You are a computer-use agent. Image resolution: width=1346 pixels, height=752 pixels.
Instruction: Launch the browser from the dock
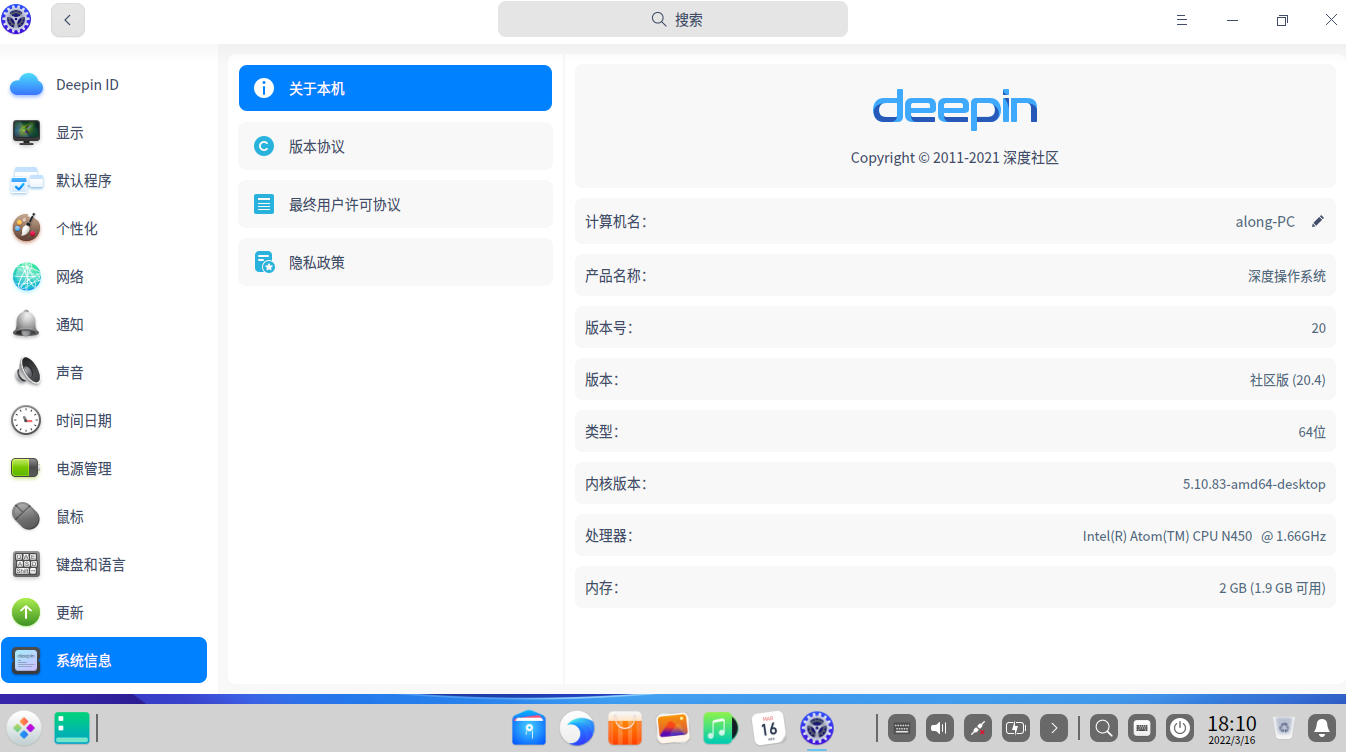pos(577,728)
